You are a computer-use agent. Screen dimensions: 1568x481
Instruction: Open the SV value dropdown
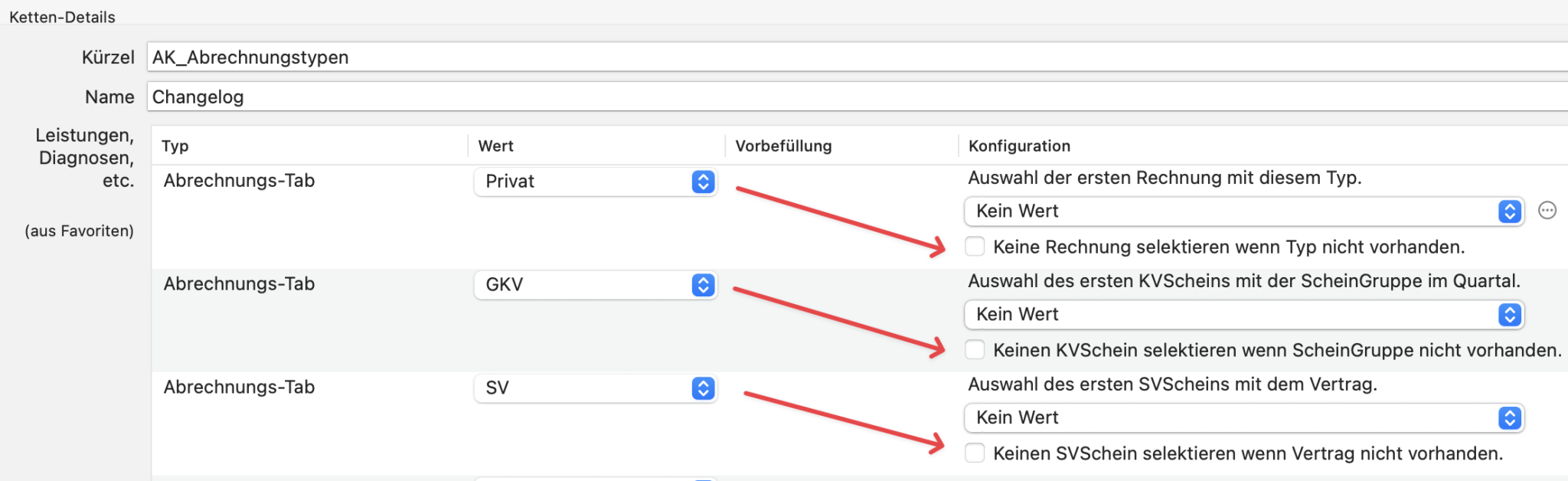click(595, 388)
